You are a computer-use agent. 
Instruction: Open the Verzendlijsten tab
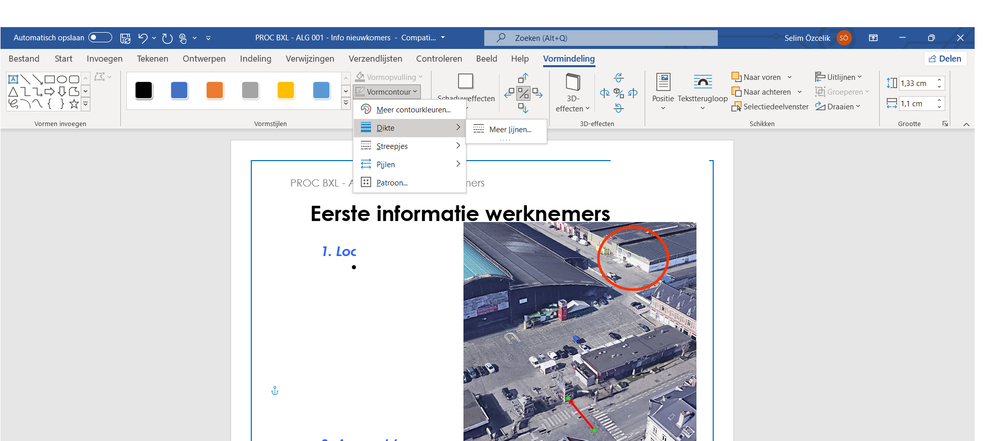tap(375, 59)
